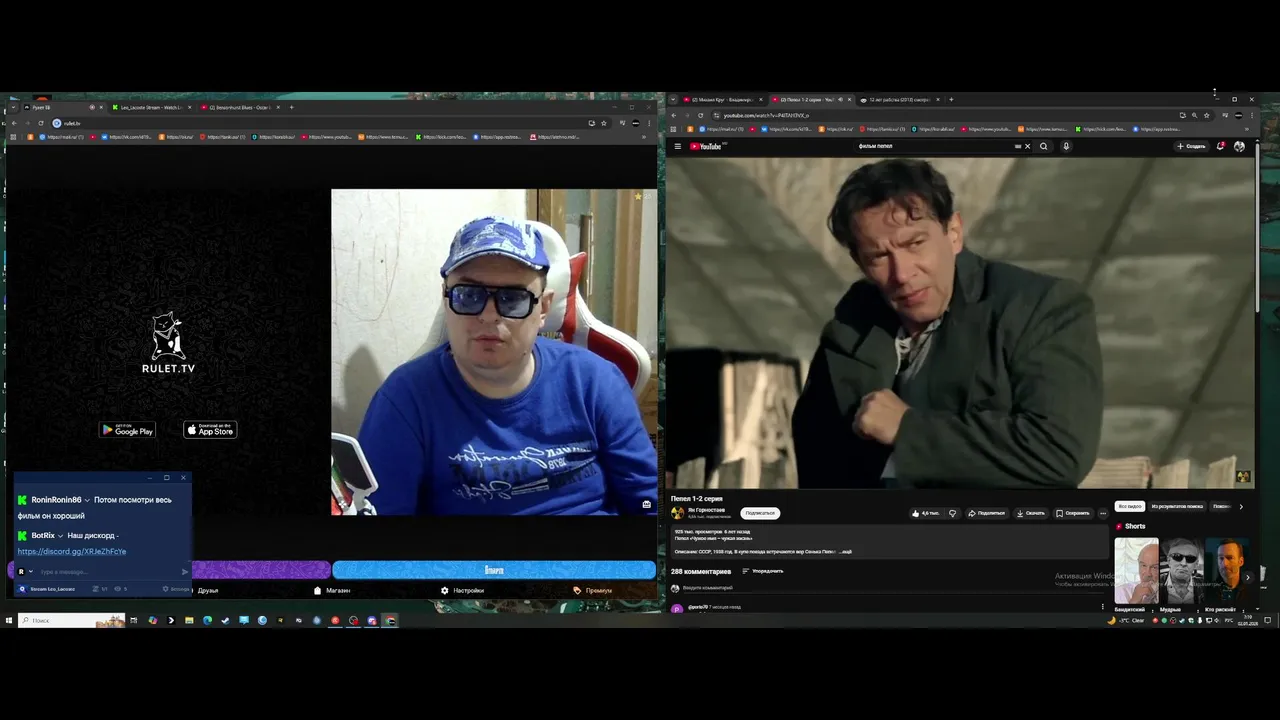Clear the YouTube search text with X

point(1027,146)
